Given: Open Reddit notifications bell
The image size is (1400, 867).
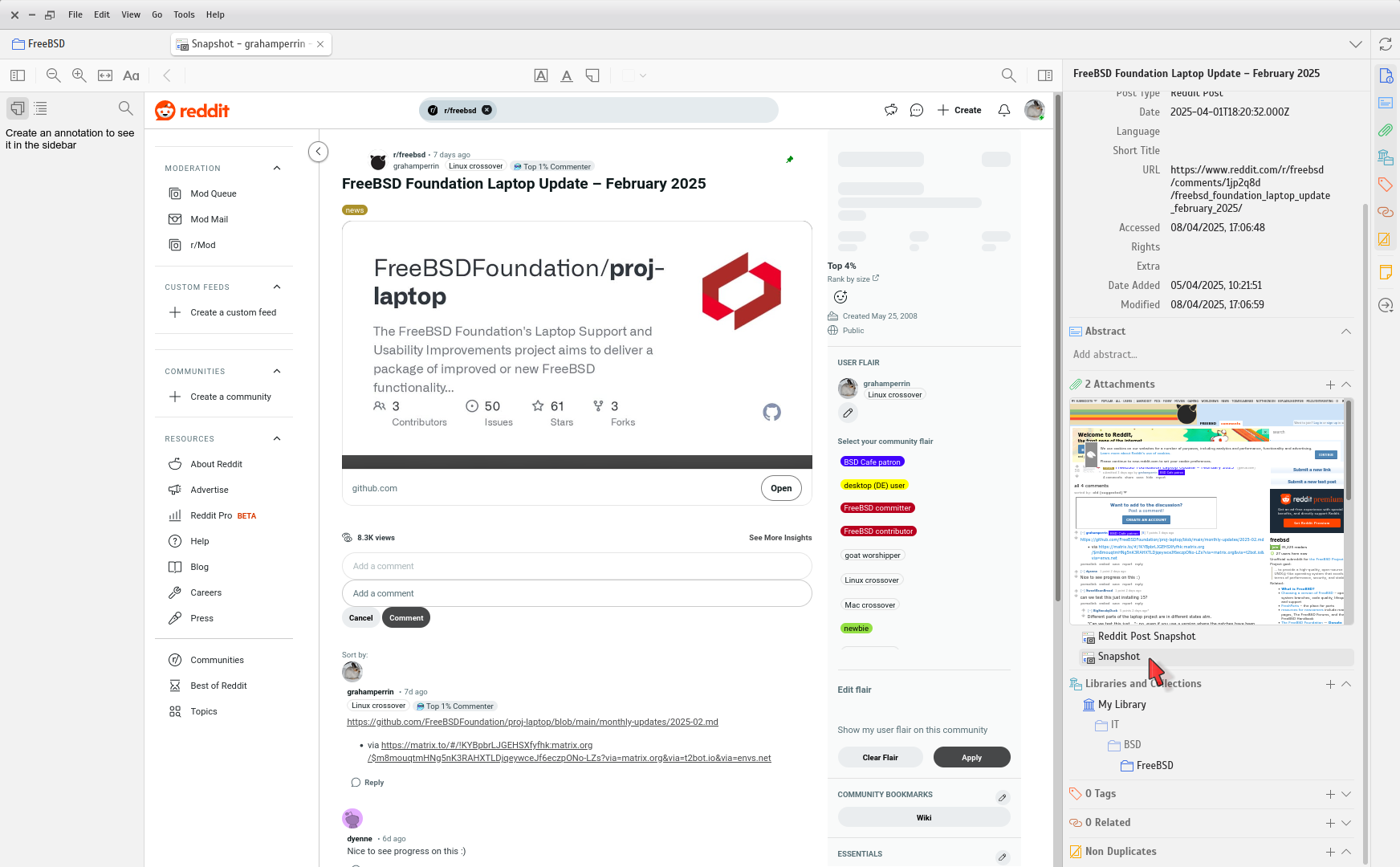Looking at the screenshot, I should tap(1004, 110).
